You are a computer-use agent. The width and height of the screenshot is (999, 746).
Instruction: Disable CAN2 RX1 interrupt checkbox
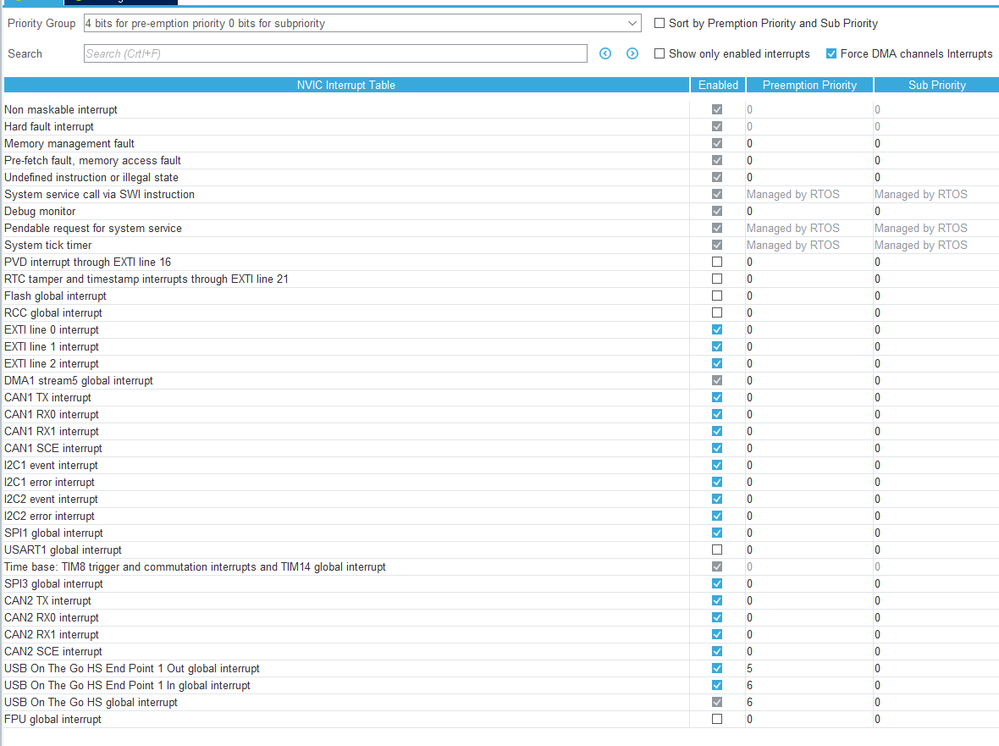[x=717, y=635]
